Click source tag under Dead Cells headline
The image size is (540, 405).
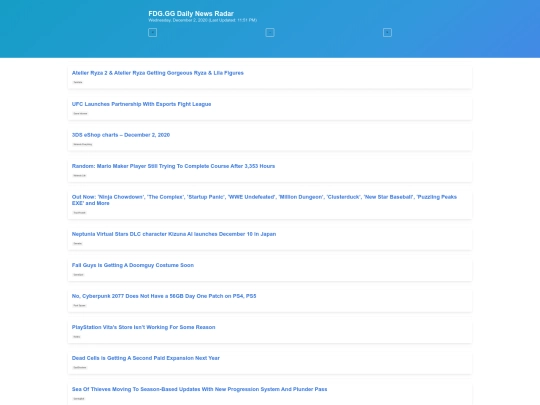click(x=80, y=367)
